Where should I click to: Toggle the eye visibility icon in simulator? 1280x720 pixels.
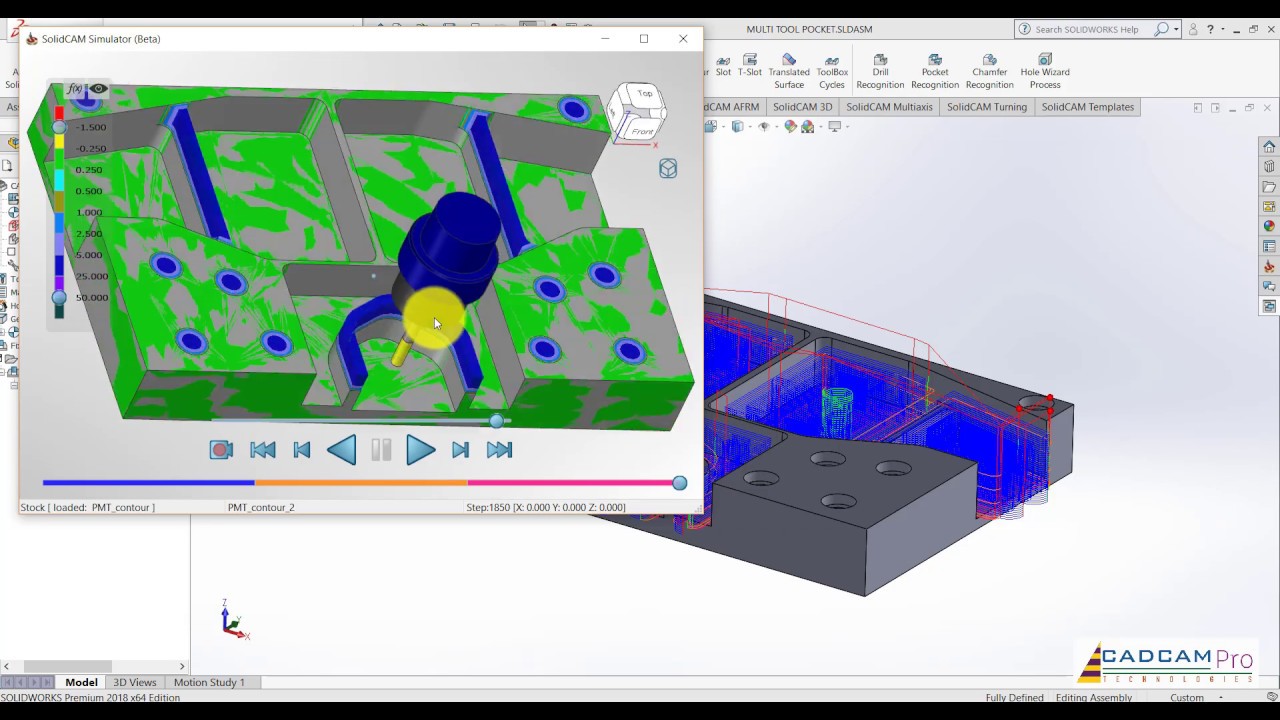[x=98, y=89]
